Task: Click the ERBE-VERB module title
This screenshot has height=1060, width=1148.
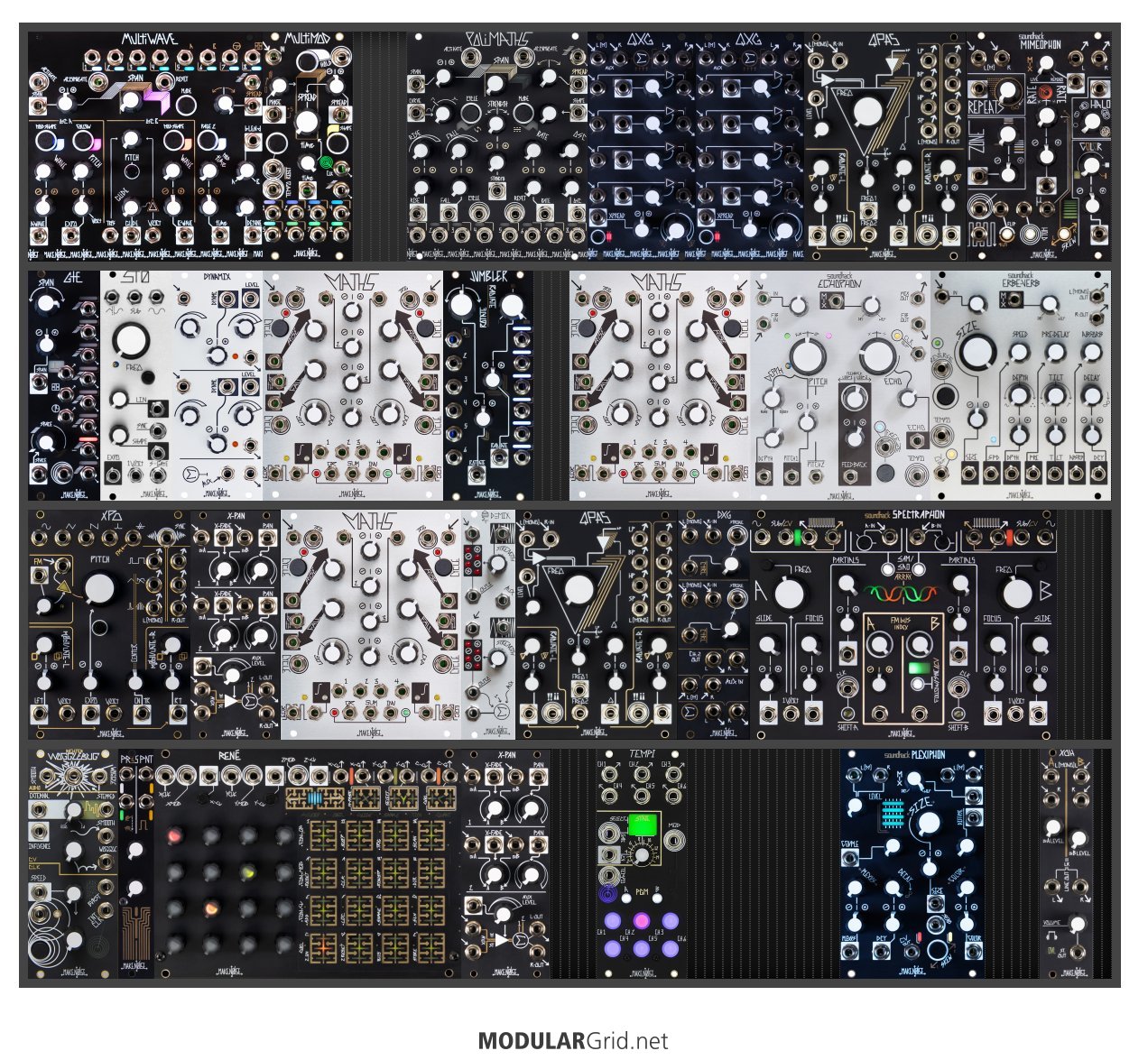Action: (1022, 283)
